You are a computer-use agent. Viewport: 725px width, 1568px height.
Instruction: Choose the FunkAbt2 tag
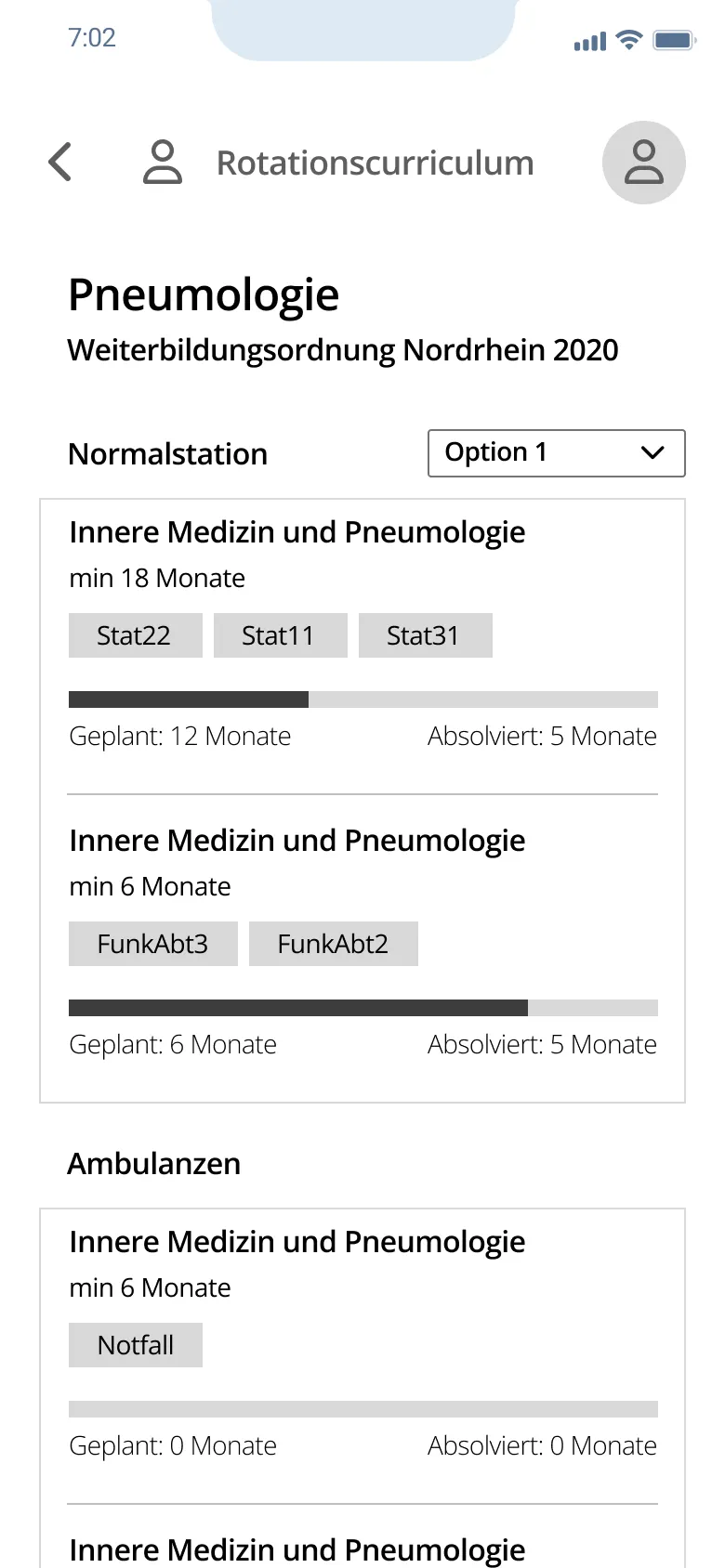coord(333,944)
